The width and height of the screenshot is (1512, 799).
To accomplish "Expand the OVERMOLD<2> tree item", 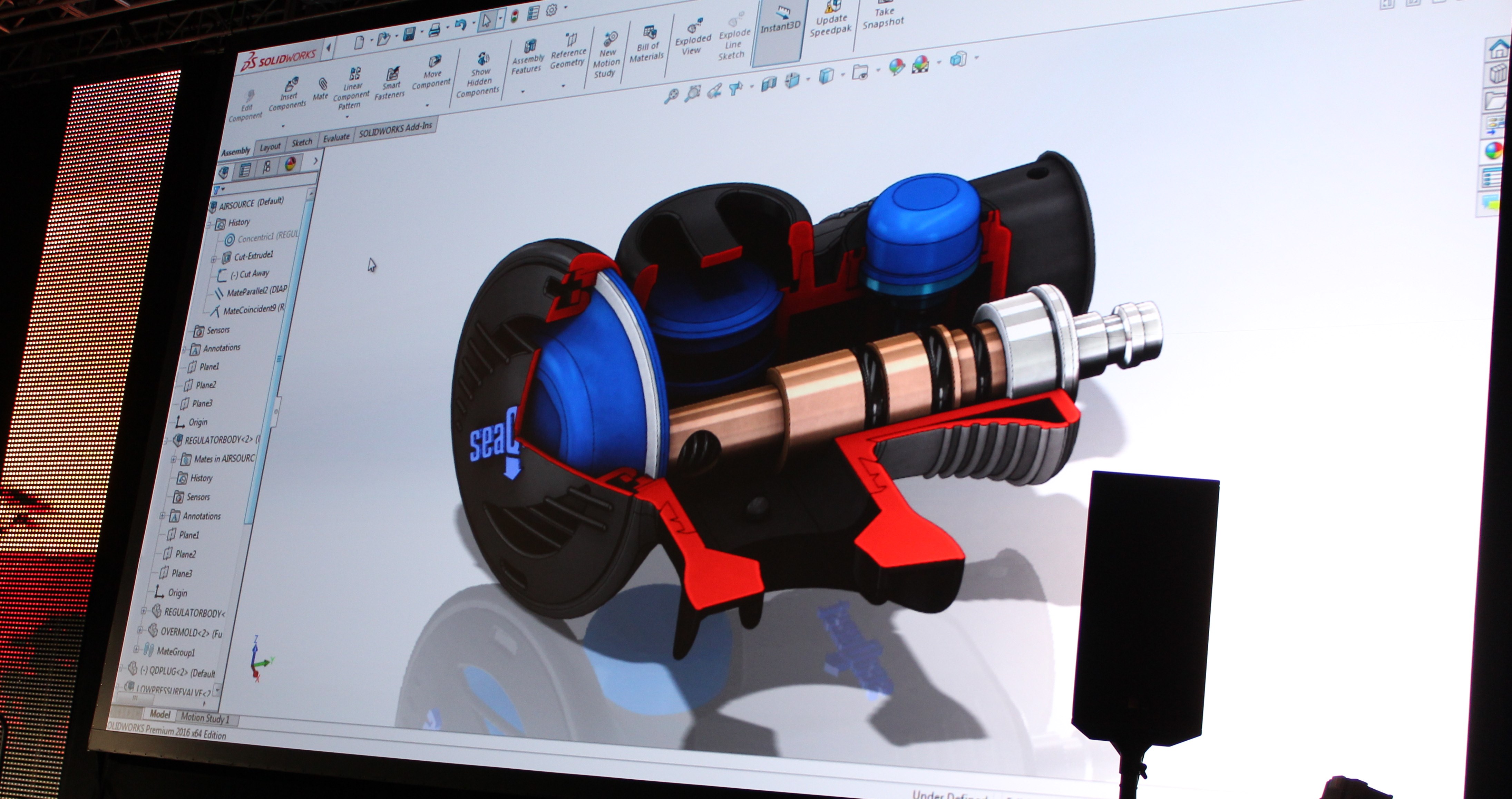I will click(140, 631).
